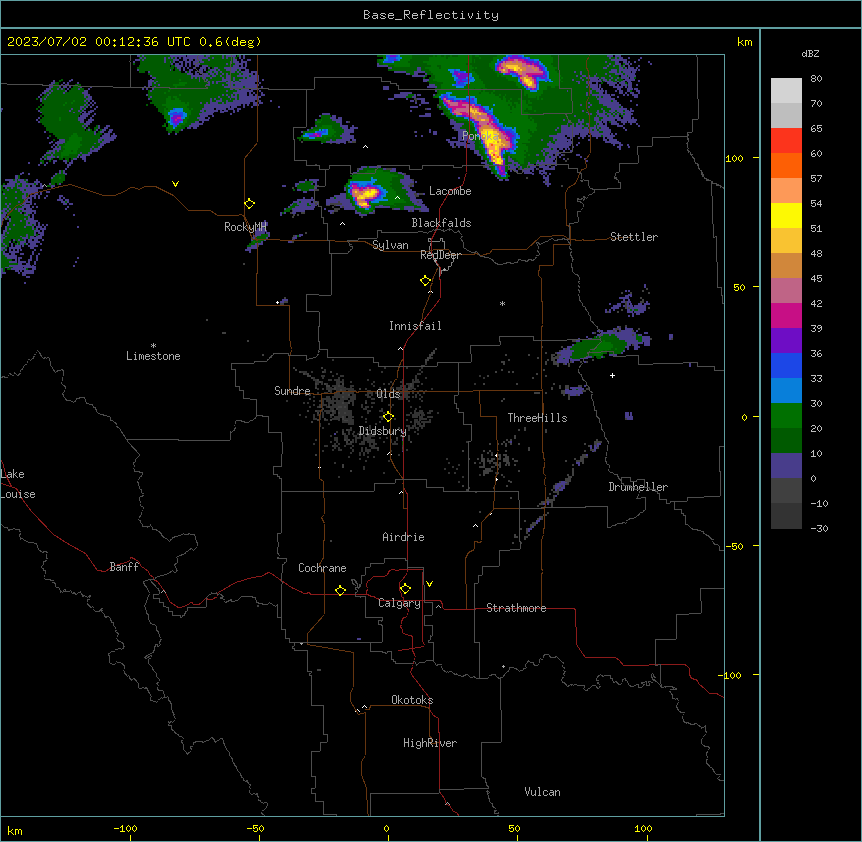Click the Innisfail city label

[x=415, y=326]
